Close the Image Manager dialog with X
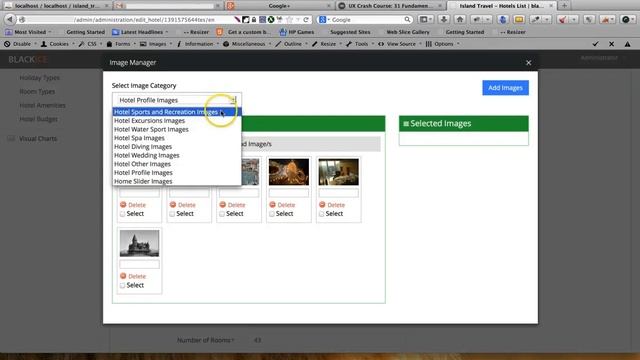 [529, 63]
